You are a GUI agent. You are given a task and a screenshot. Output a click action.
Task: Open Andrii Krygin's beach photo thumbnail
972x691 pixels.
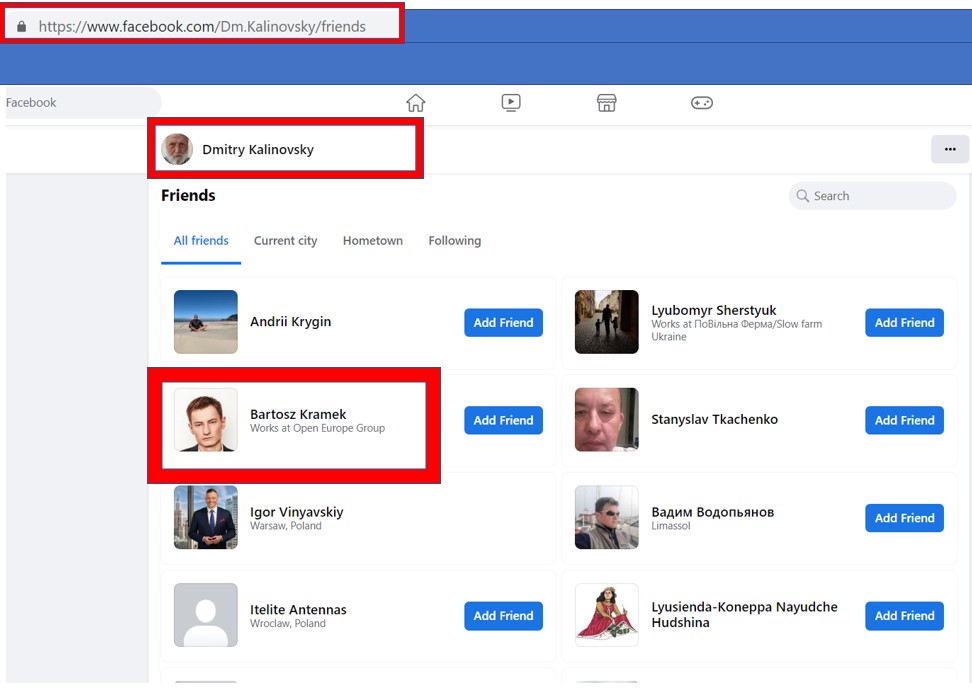[206, 322]
